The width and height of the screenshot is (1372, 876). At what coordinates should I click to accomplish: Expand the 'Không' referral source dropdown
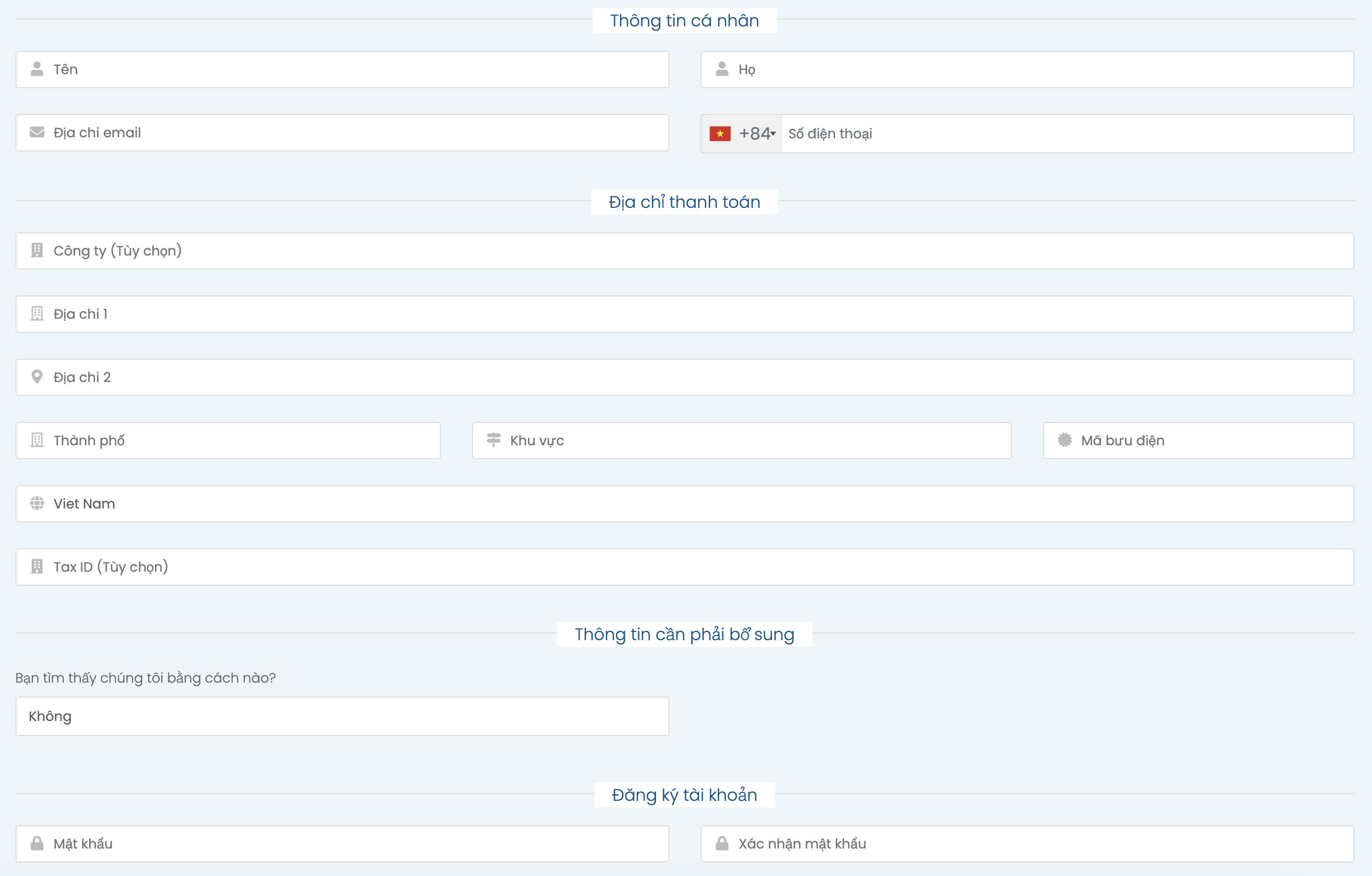click(x=342, y=716)
